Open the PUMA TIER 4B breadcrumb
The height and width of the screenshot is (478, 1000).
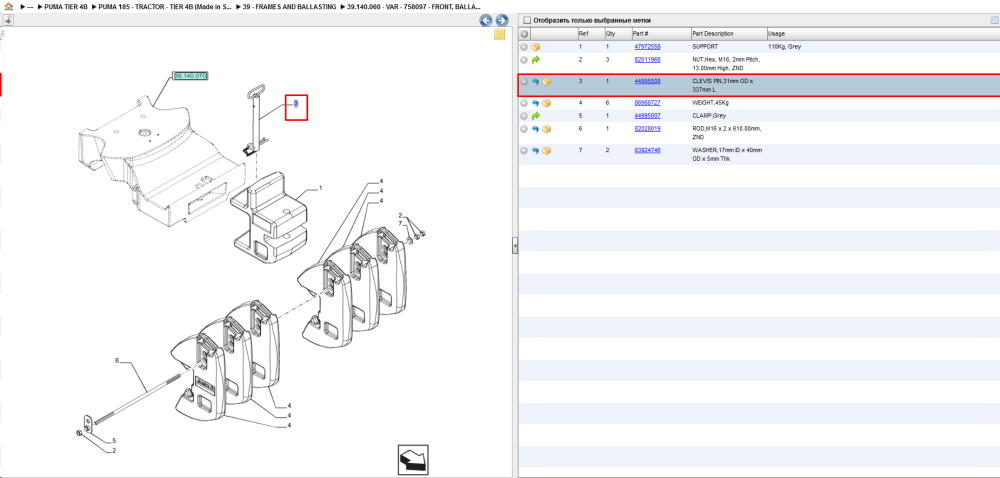click(x=66, y=6)
